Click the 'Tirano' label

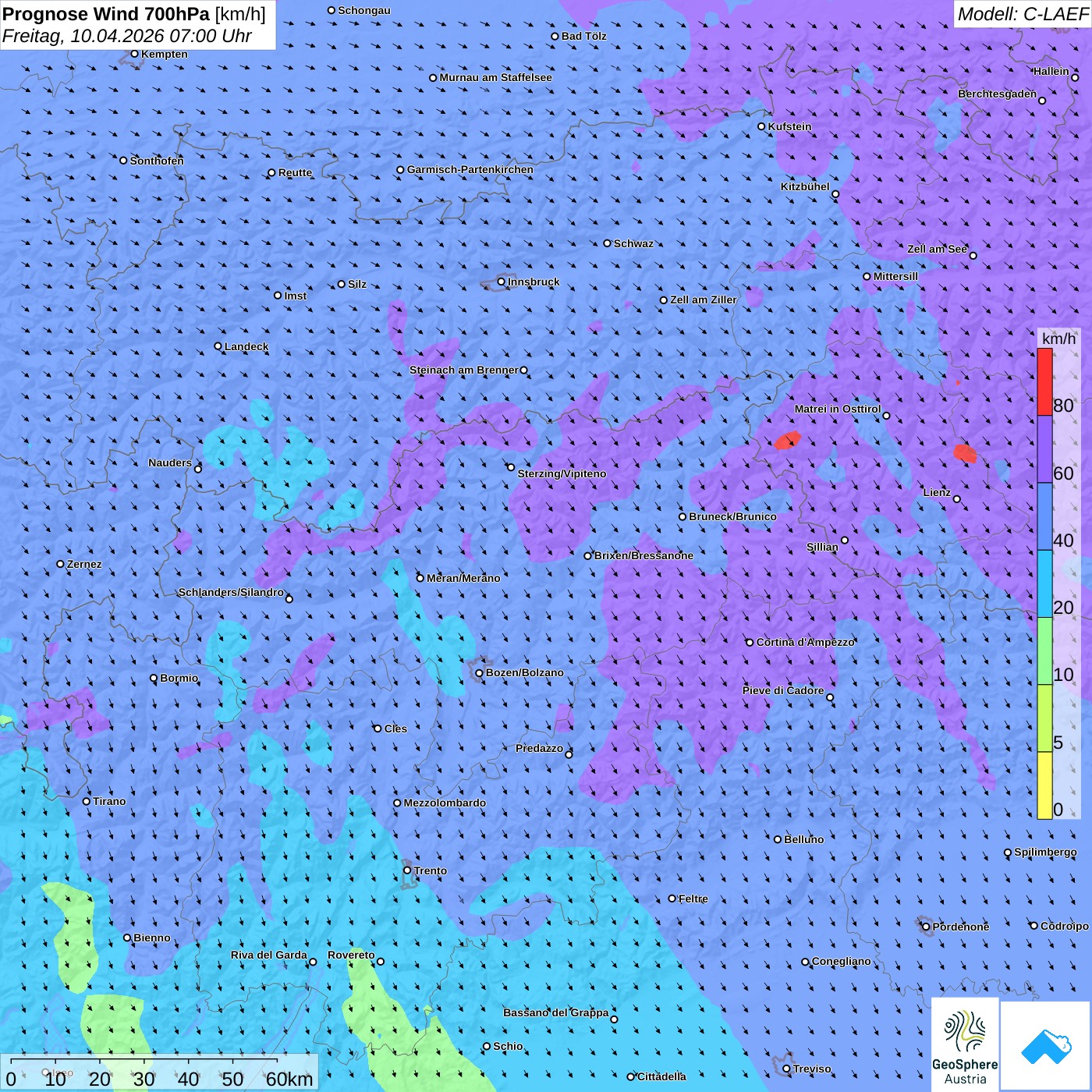tap(109, 801)
